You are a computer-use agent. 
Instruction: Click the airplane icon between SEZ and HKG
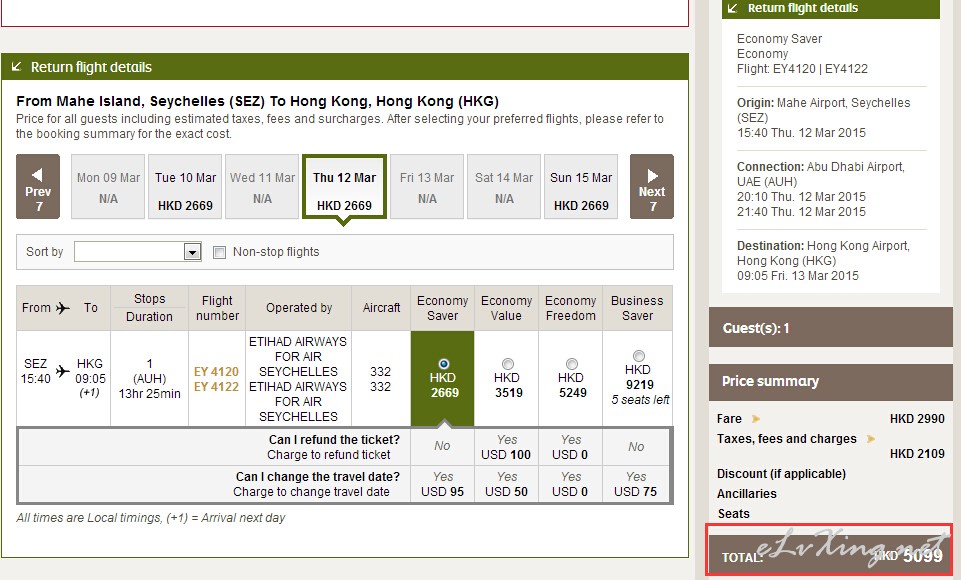click(x=63, y=371)
